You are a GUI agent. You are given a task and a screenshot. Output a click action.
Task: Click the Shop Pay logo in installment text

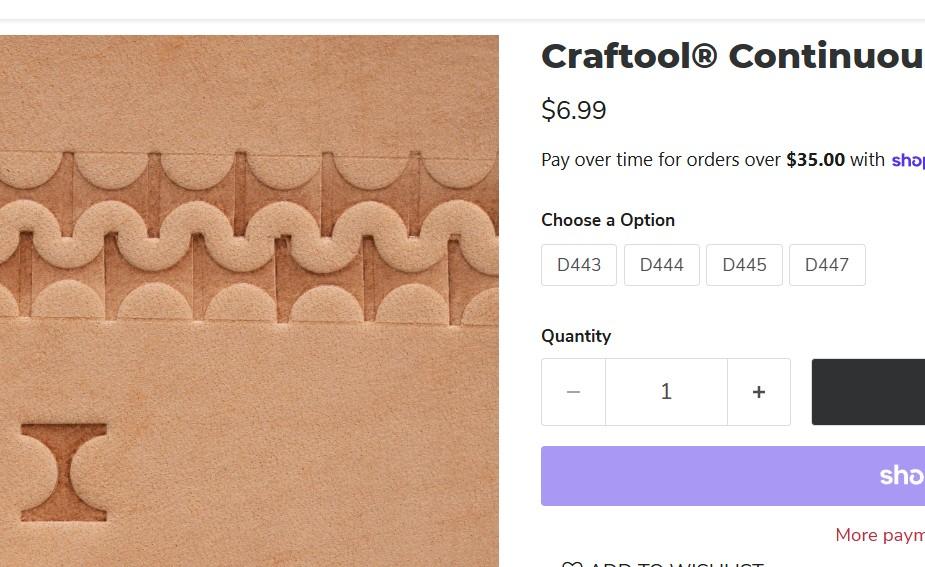coord(907,160)
